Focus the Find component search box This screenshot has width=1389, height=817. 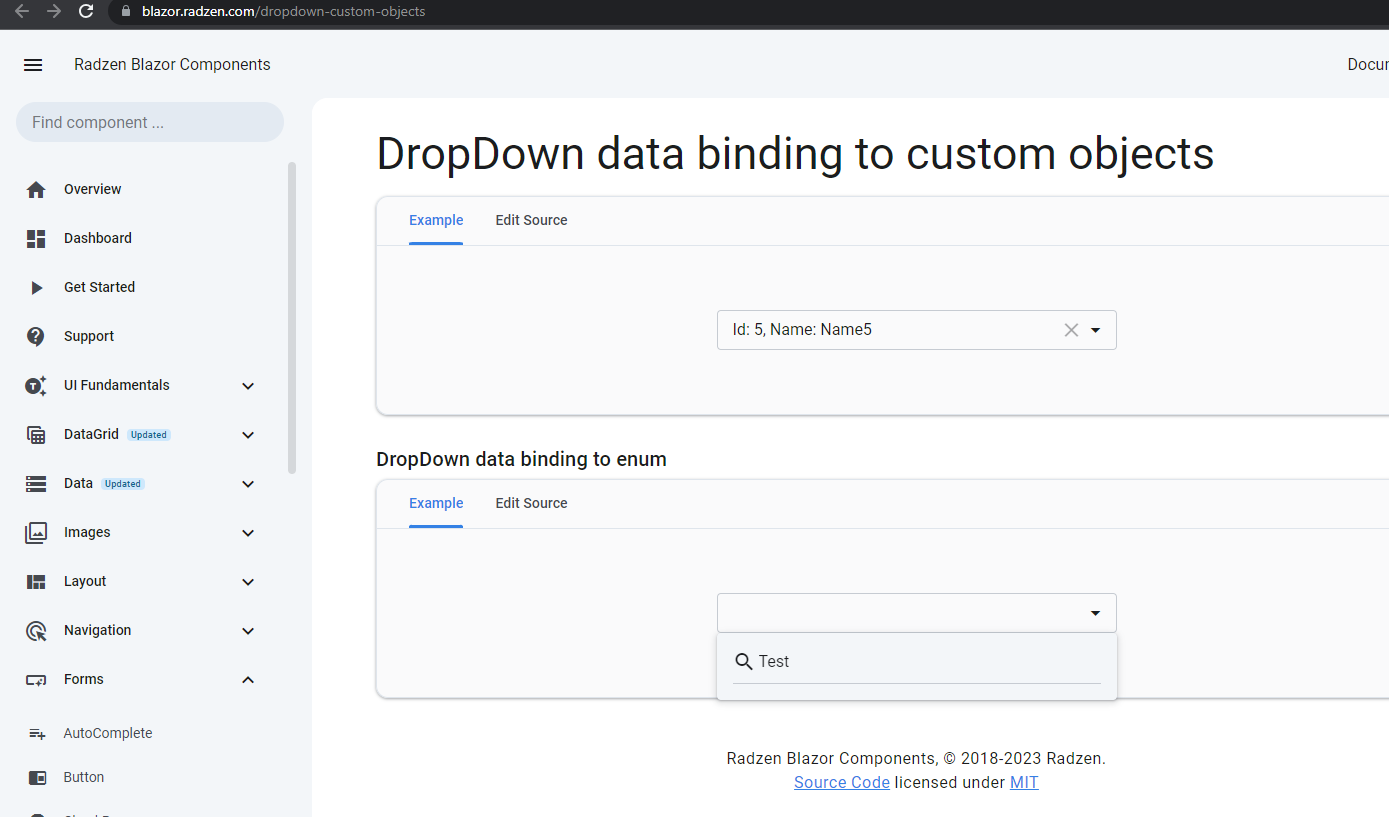150,122
